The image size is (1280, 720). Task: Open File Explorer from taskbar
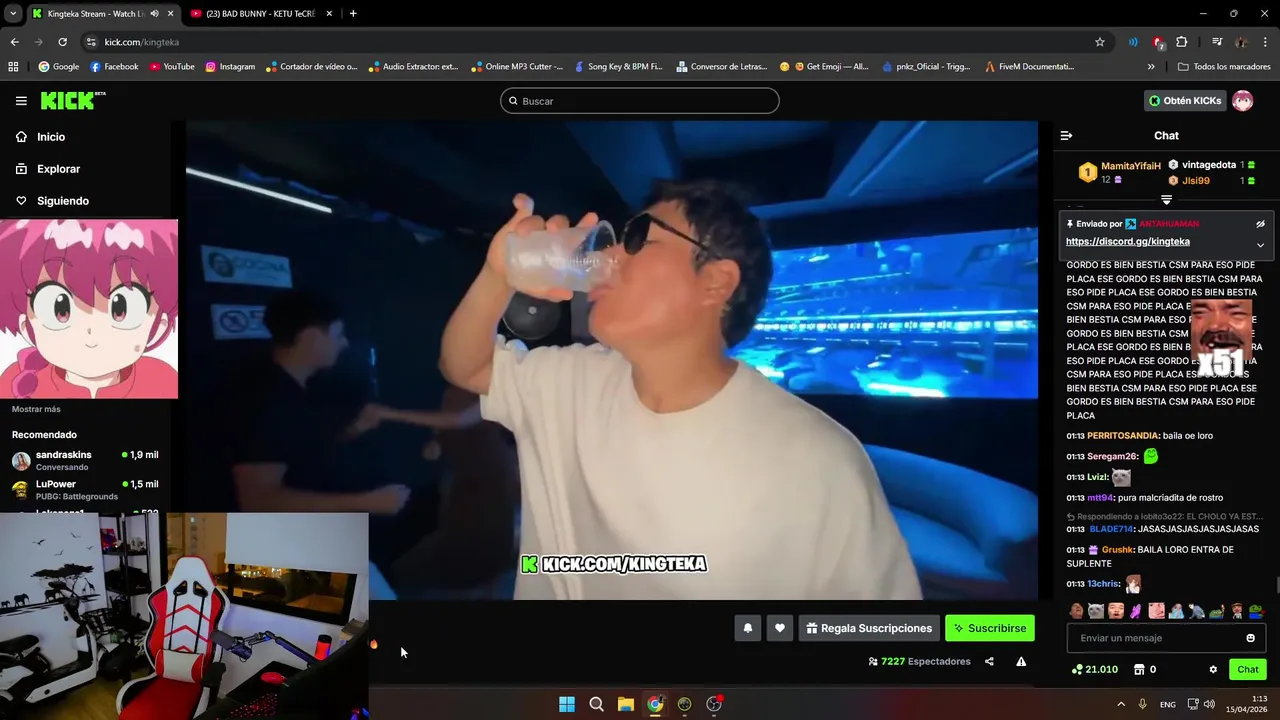(625, 704)
